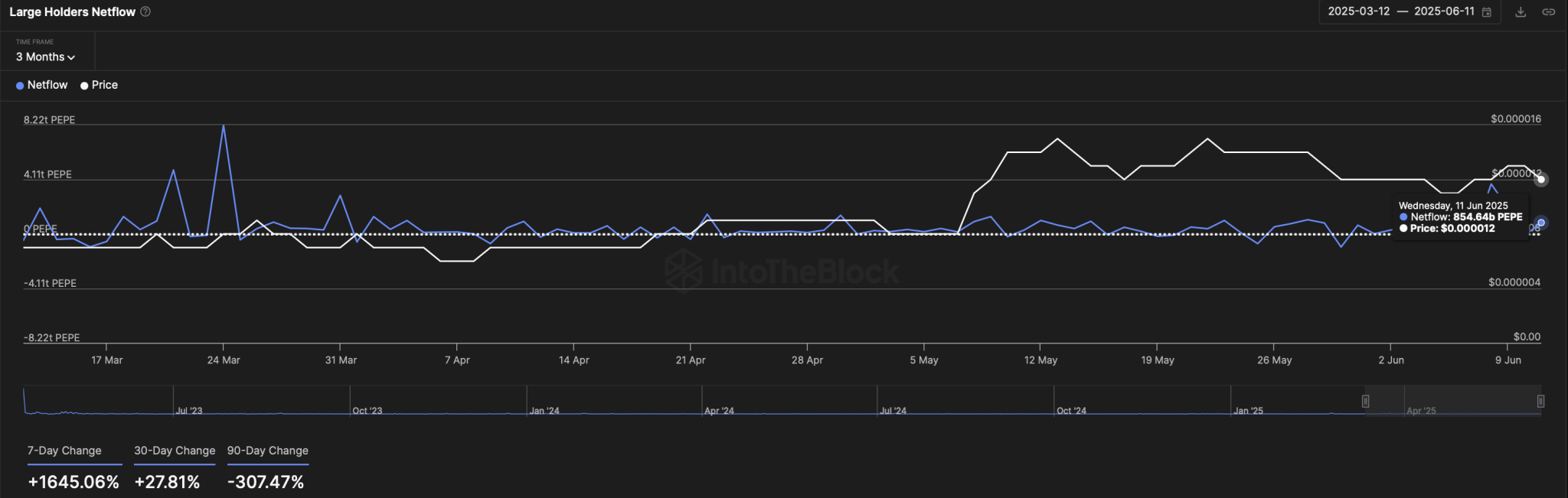The width and height of the screenshot is (1568, 498).
Task: Click the blue Netflow data point marker at the chart's right edge
Action: coord(1541,223)
